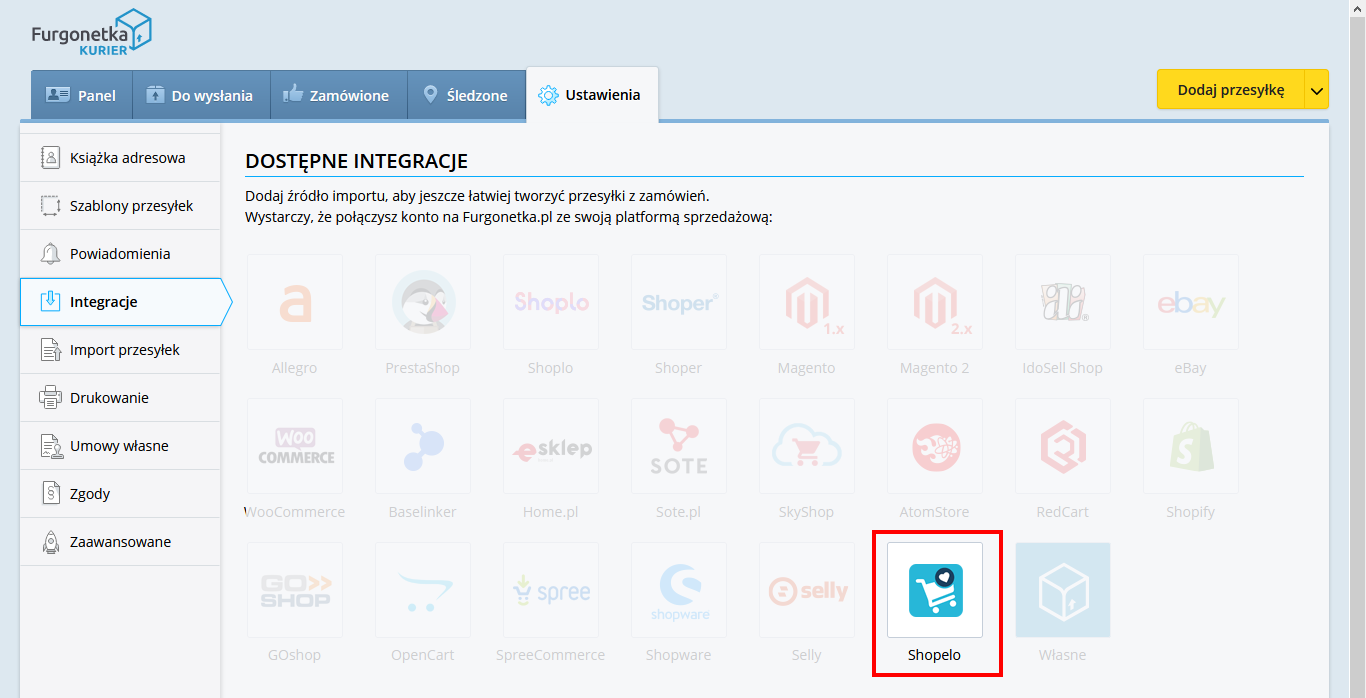Open Książka adresowa in sidebar
The image size is (1366, 698).
point(120,158)
